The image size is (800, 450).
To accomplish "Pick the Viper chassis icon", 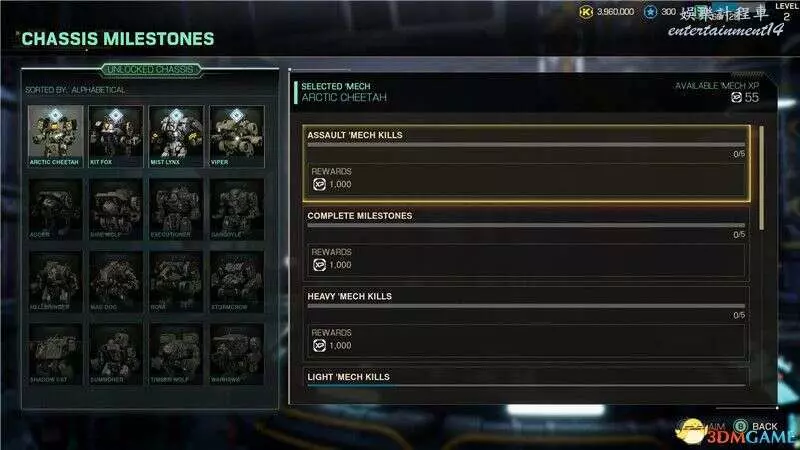I will click(x=237, y=136).
